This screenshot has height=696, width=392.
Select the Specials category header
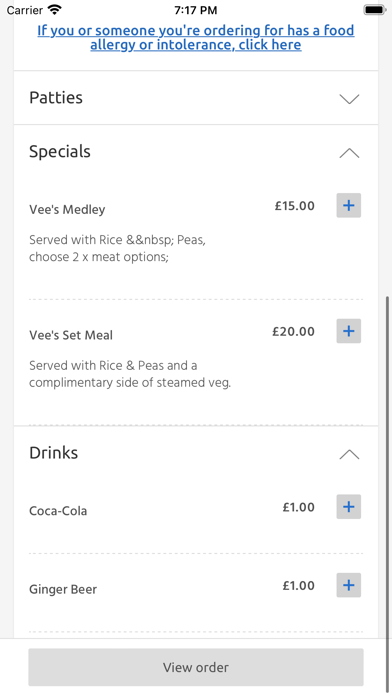coord(196,152)
